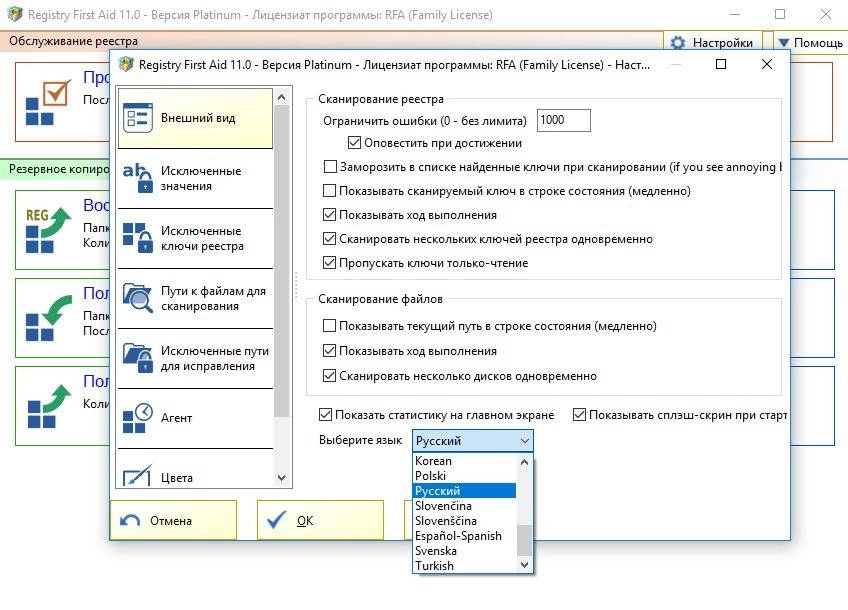
Task: Open the Исключенные ключи реестра section
Action: pos(195,238)
